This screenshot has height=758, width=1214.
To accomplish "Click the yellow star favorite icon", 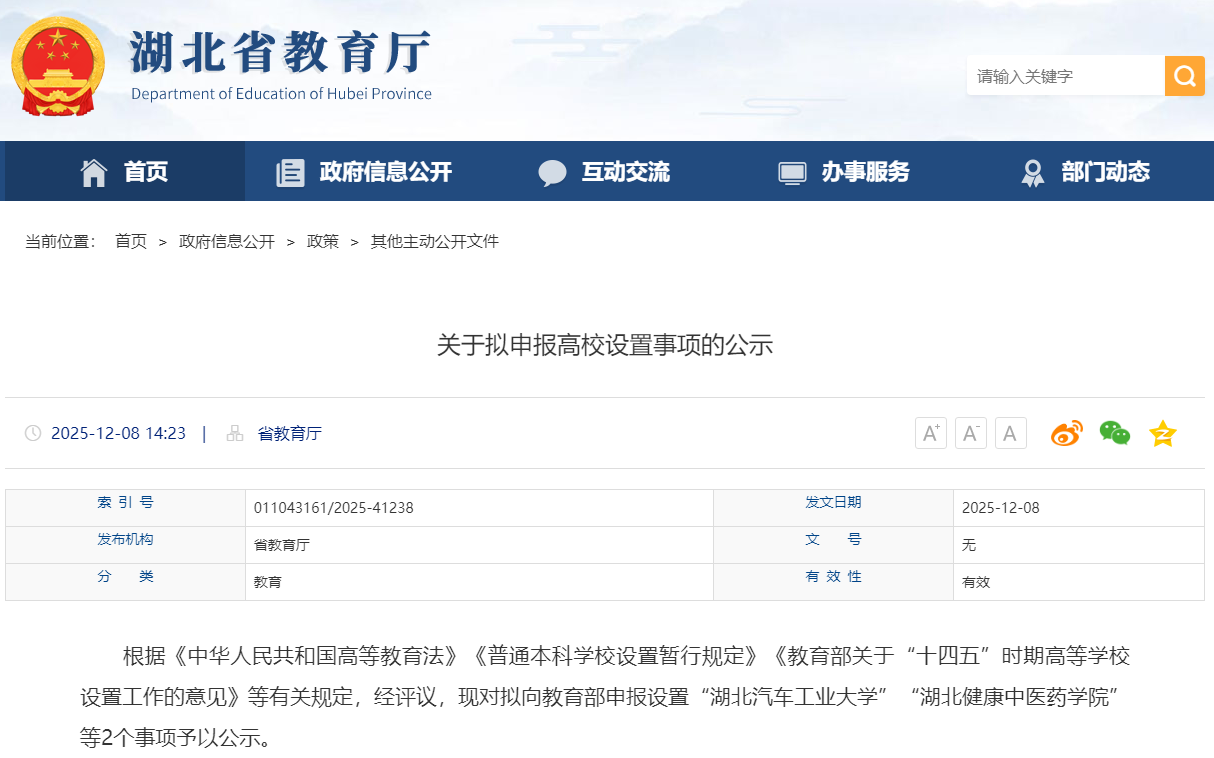I will point(1162,433).
